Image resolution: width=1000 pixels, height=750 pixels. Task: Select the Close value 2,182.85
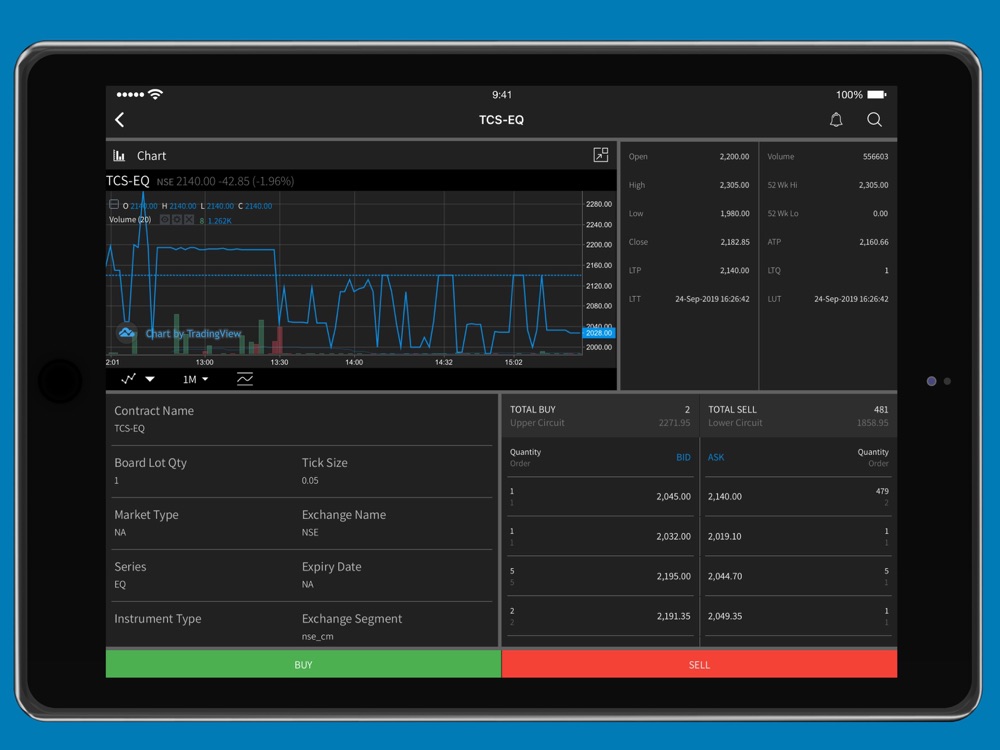[x=735, y=242]
